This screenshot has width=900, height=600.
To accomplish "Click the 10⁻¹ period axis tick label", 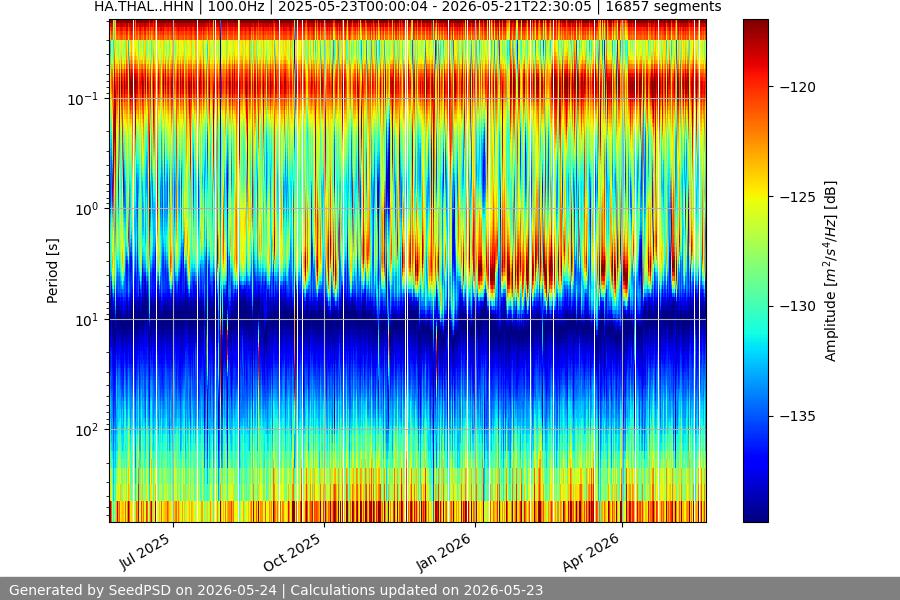I will [82, 99].
